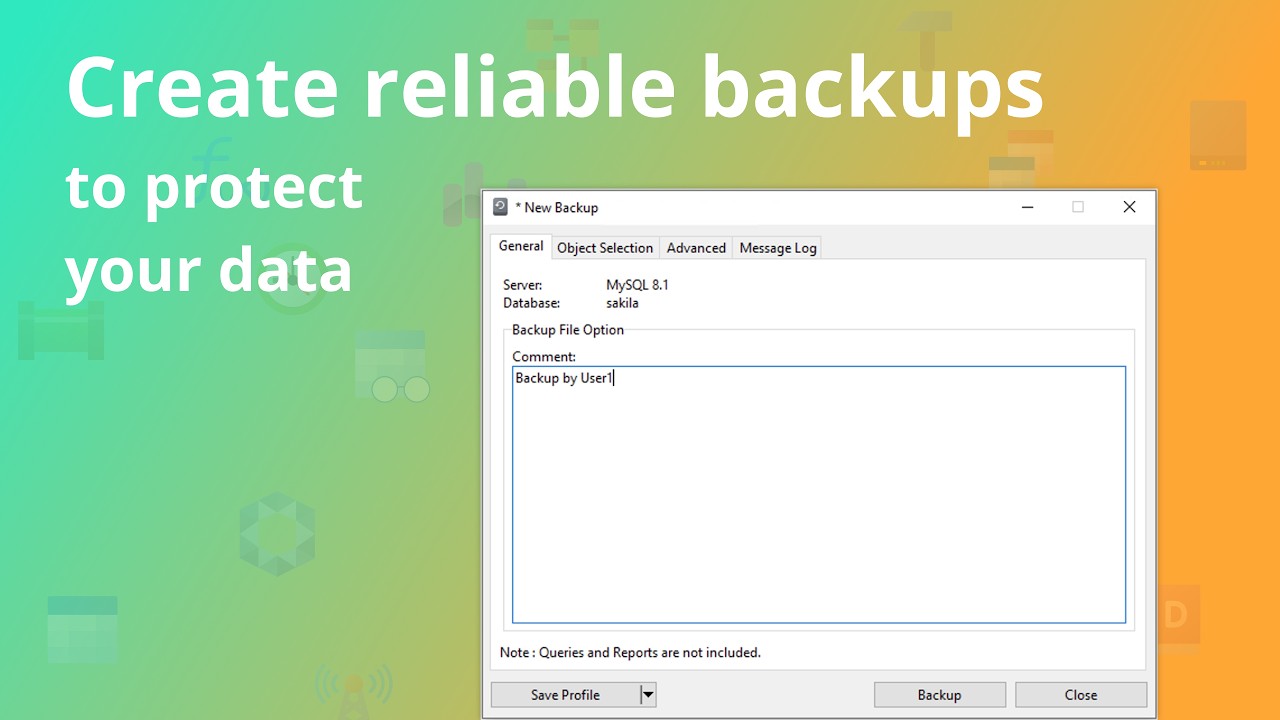Open the Advanced tab
Viewport: 1280px width, 720px height.
(x=696, y=248)
